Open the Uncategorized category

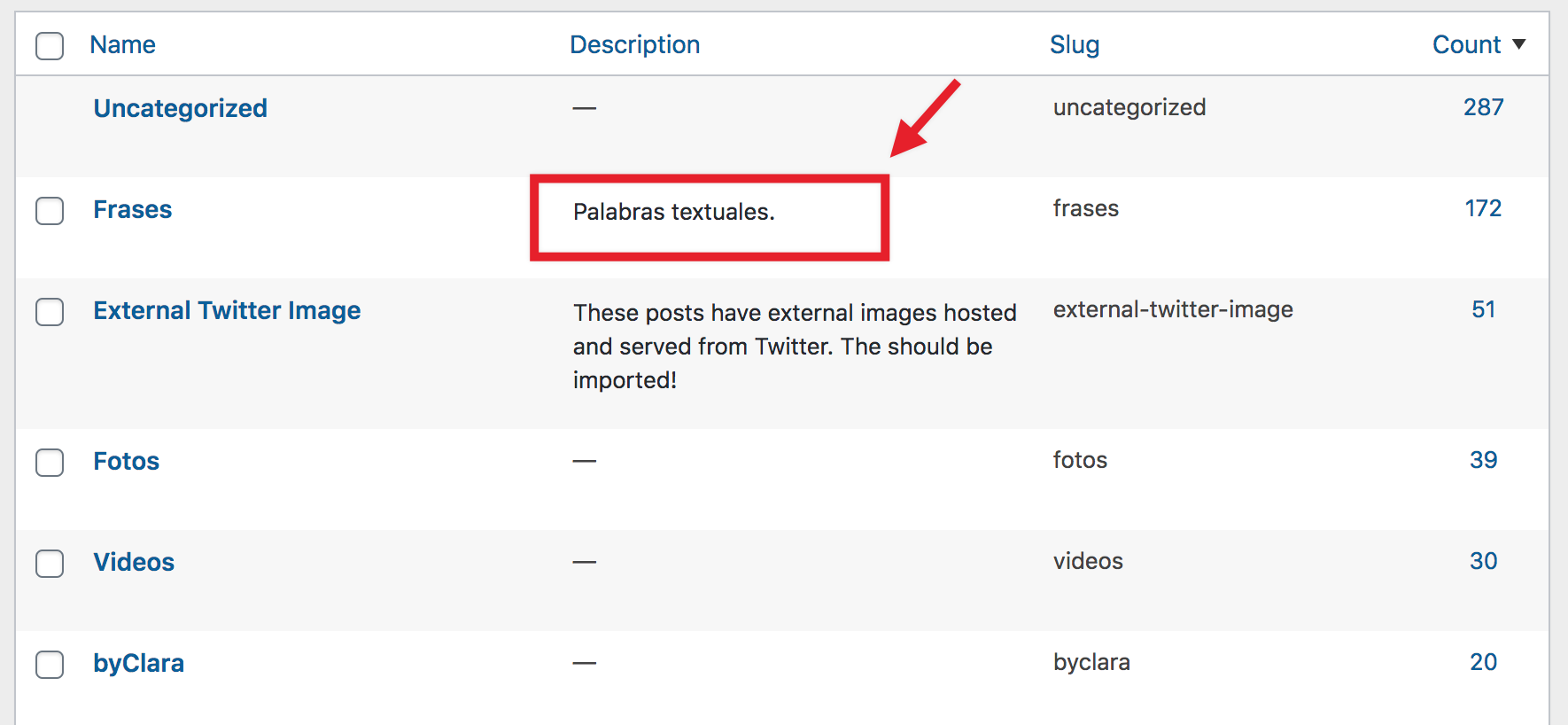coord(180,107)
